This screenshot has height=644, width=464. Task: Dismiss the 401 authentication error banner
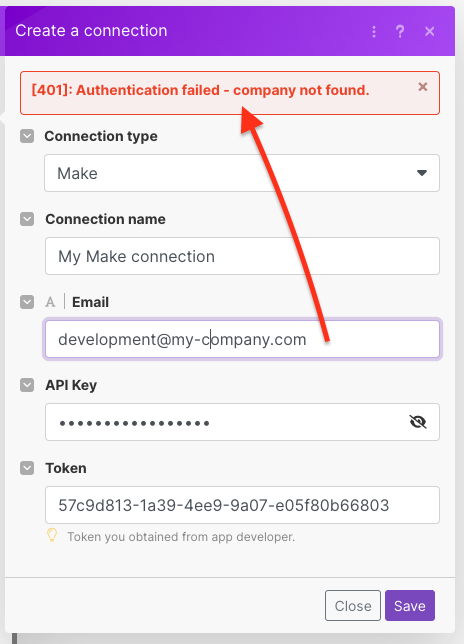[423, 87]
